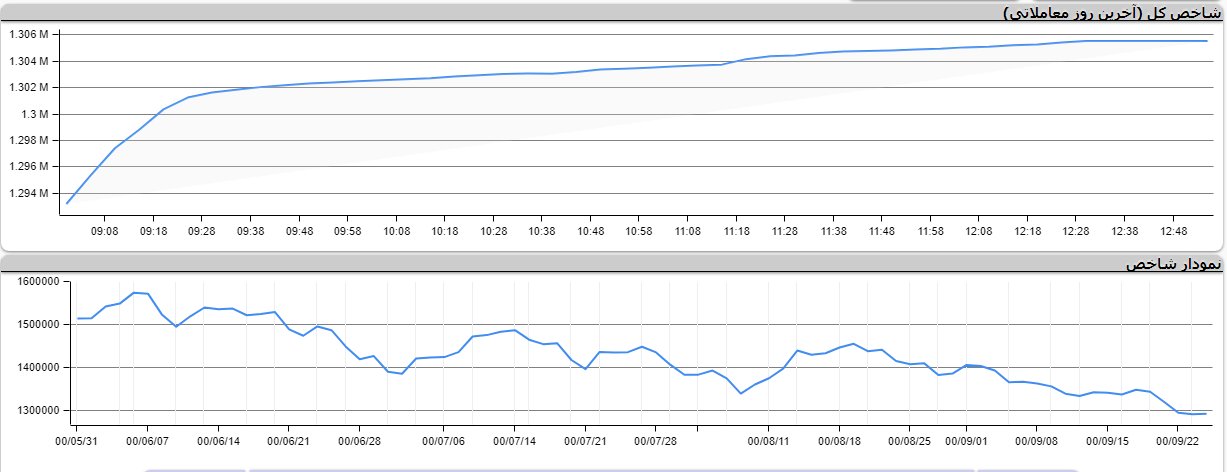Image resolution: width=1227 pixels, height=472 pixels.
Task: Select the 10:38 time axis label
Action: click(x=541, y=231)
